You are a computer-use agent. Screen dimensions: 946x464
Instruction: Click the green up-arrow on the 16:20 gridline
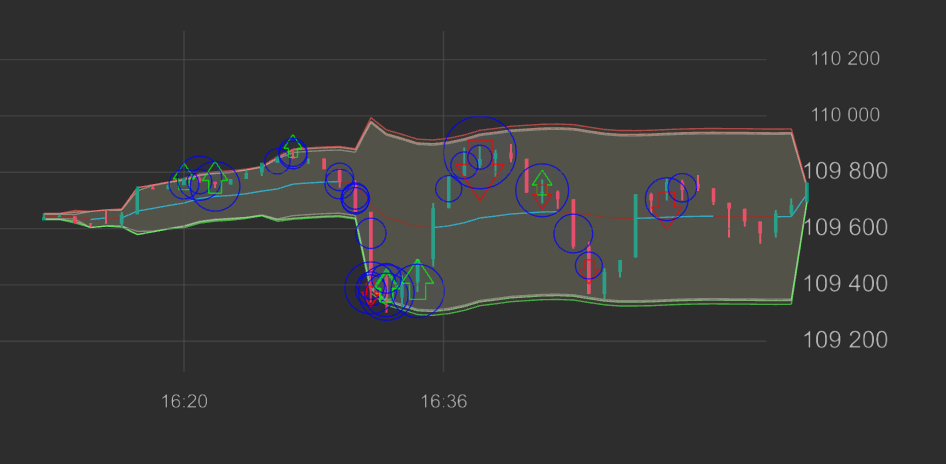click(x=185, y=175)
